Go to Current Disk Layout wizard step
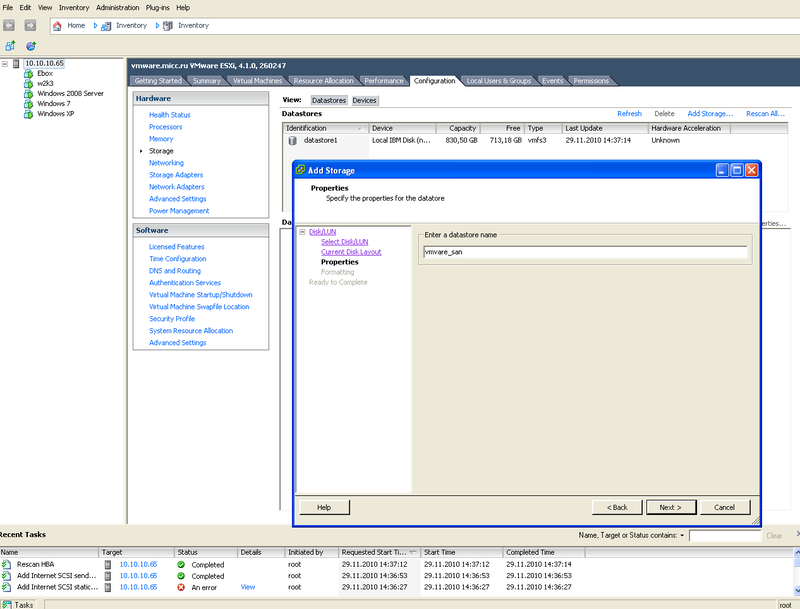 coord(351,252)
